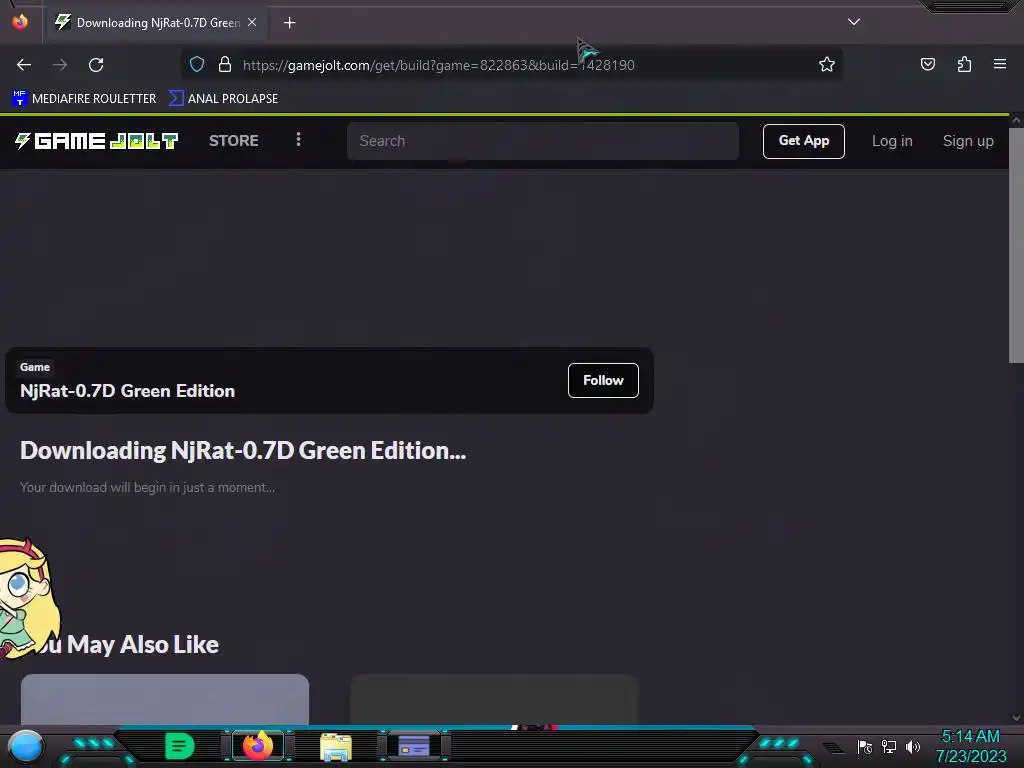Open the STORE menu item
The height and width of the screenshot is (768, 1024).
pos(234,140)
